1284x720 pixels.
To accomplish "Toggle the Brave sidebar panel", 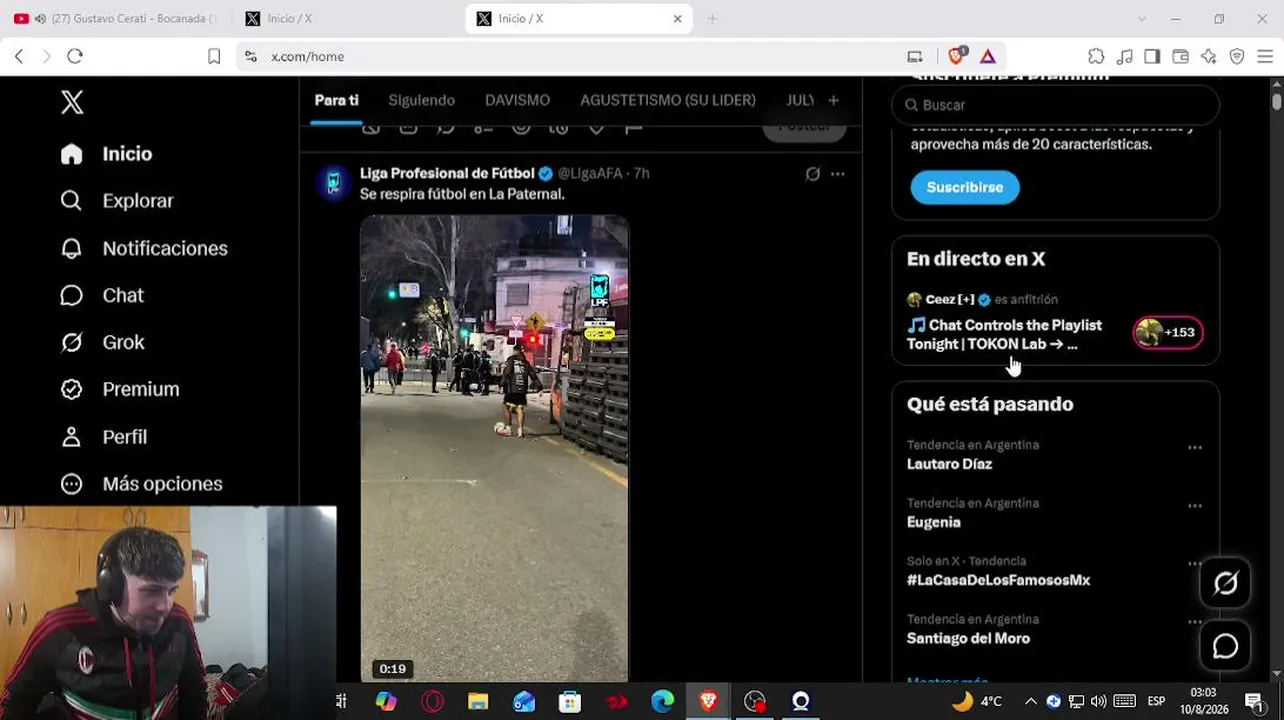I will point(1152,57).
